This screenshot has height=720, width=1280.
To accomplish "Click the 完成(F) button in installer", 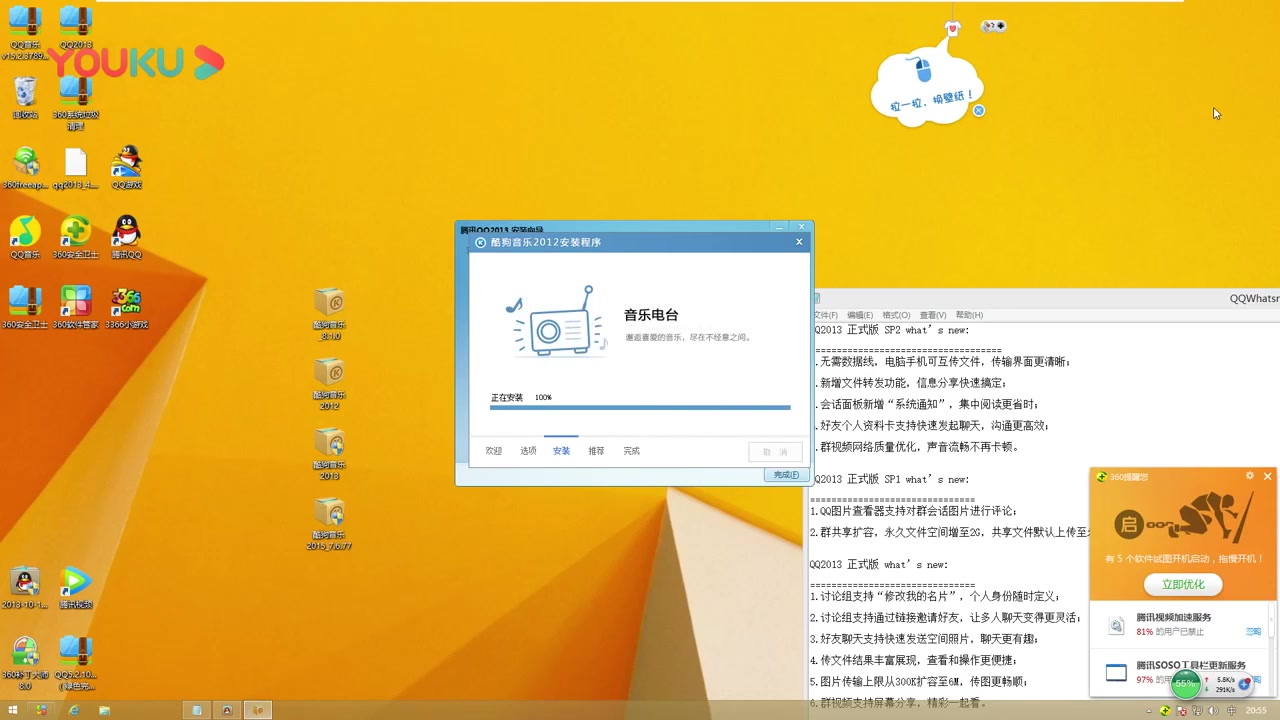I will pos(787,475).
